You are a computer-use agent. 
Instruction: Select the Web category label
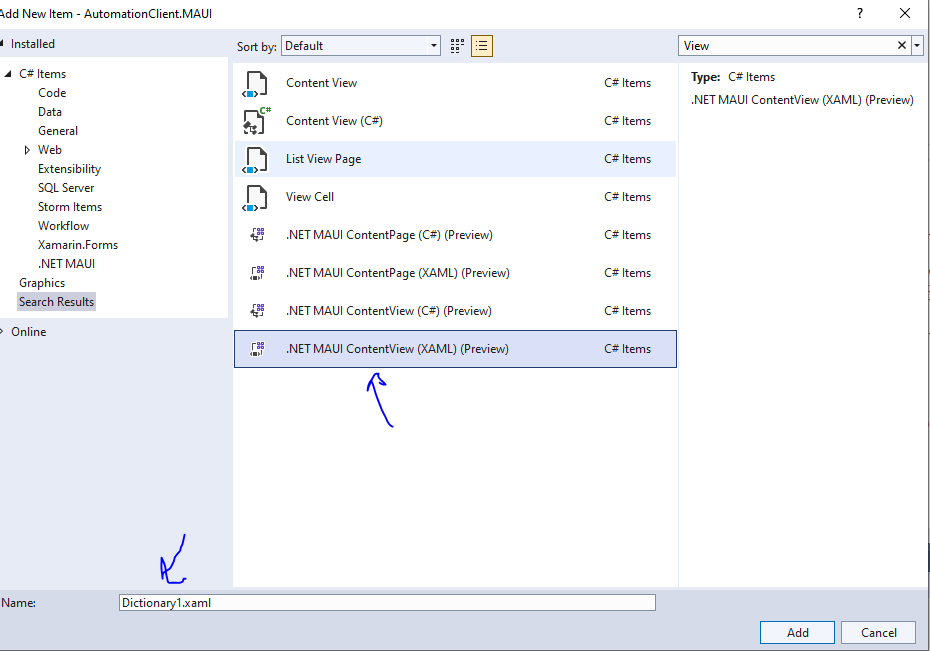pyautogui.click(x=50, y=150)
